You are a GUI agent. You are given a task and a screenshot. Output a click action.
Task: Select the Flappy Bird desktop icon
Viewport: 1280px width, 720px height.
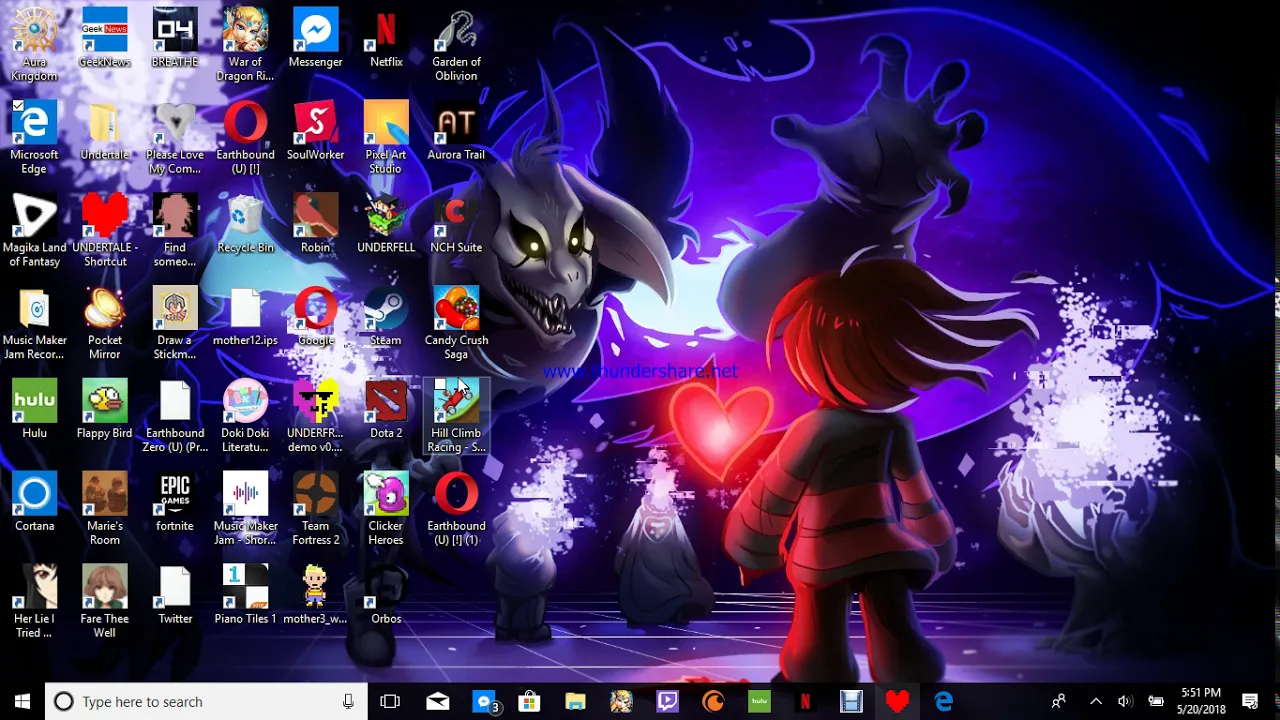[x=104, y=410]
